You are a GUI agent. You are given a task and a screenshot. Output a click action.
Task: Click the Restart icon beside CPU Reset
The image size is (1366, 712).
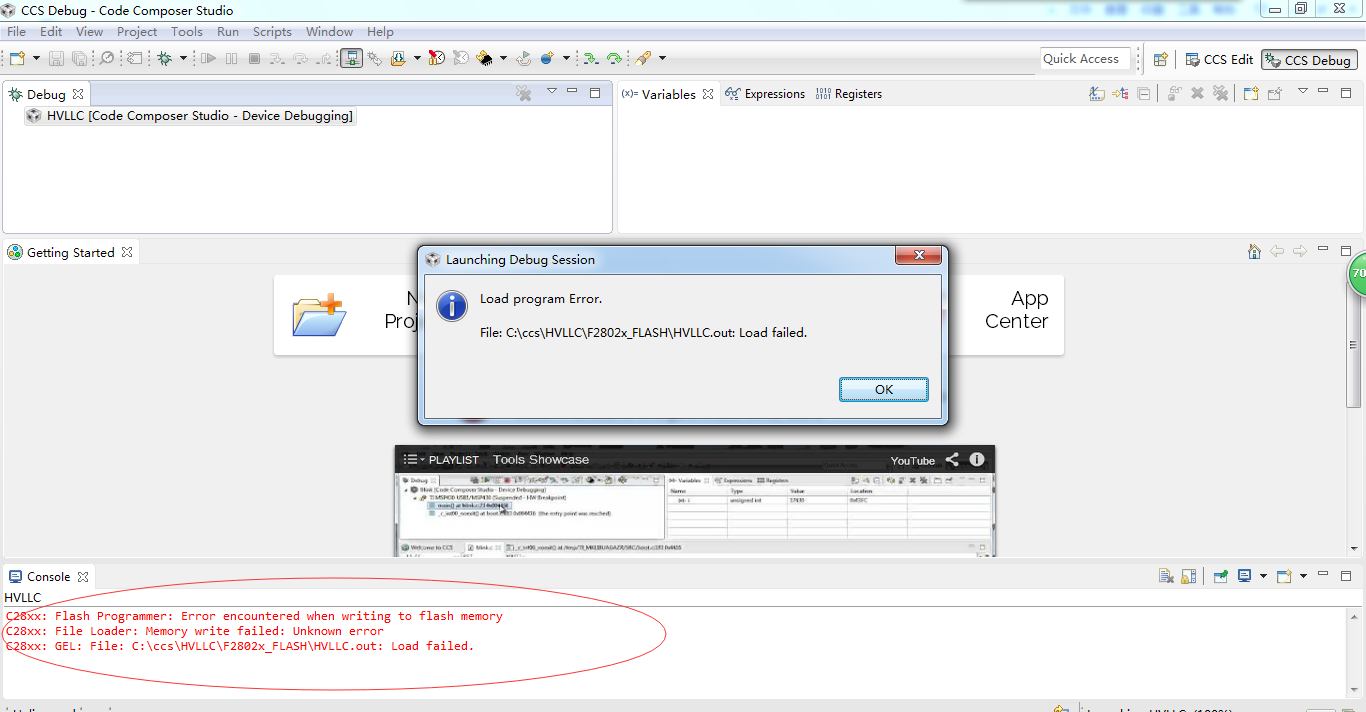pos(460,58)
